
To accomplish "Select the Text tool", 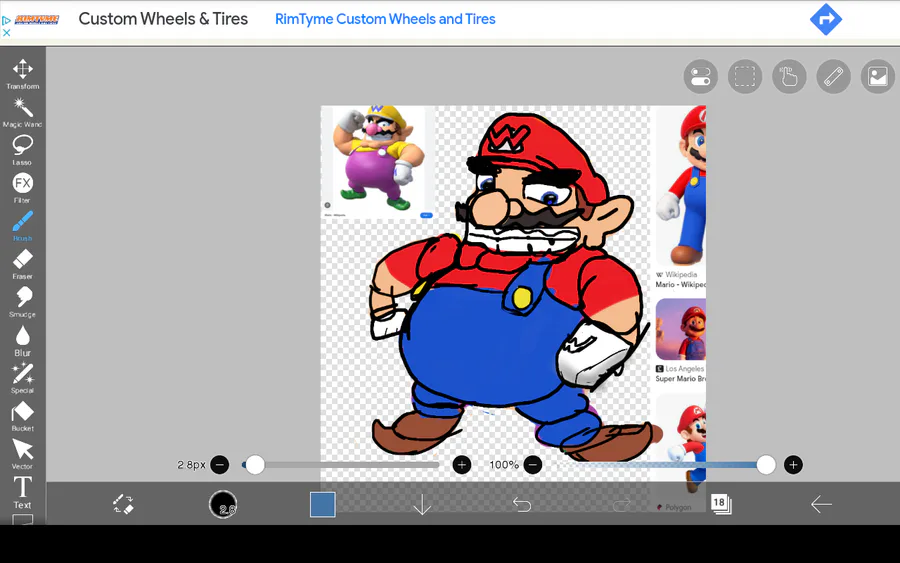I will pyautogui.click(x=22, y=492).
